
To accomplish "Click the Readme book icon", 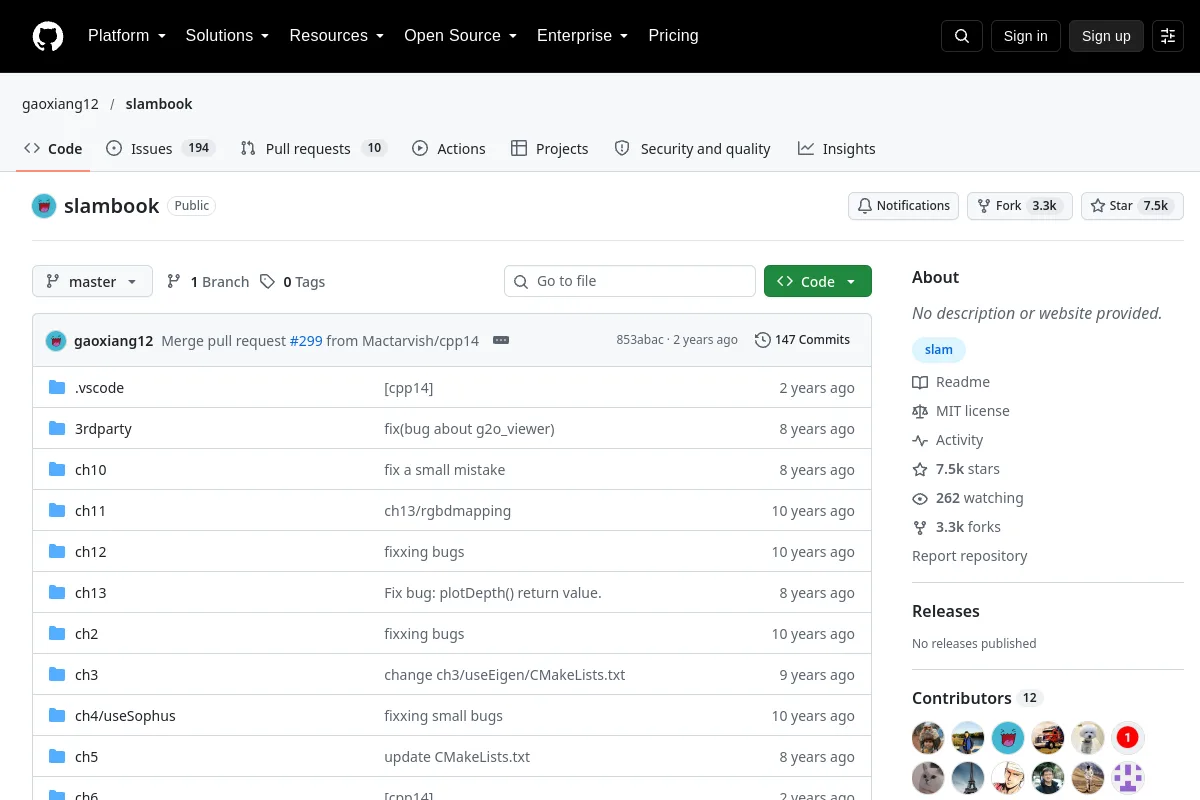I will coord(920,382).
